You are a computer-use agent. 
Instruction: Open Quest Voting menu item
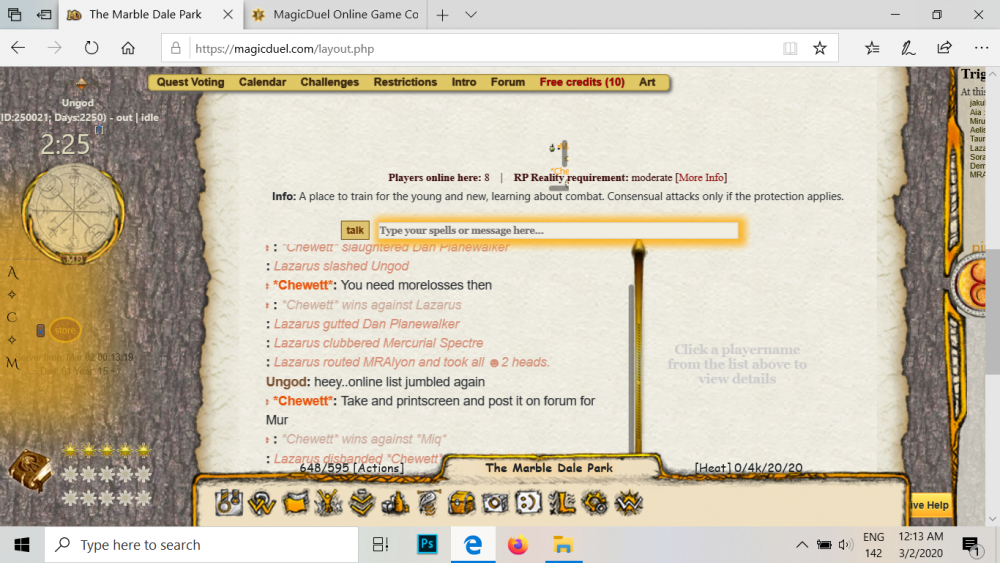click(190, 82)
